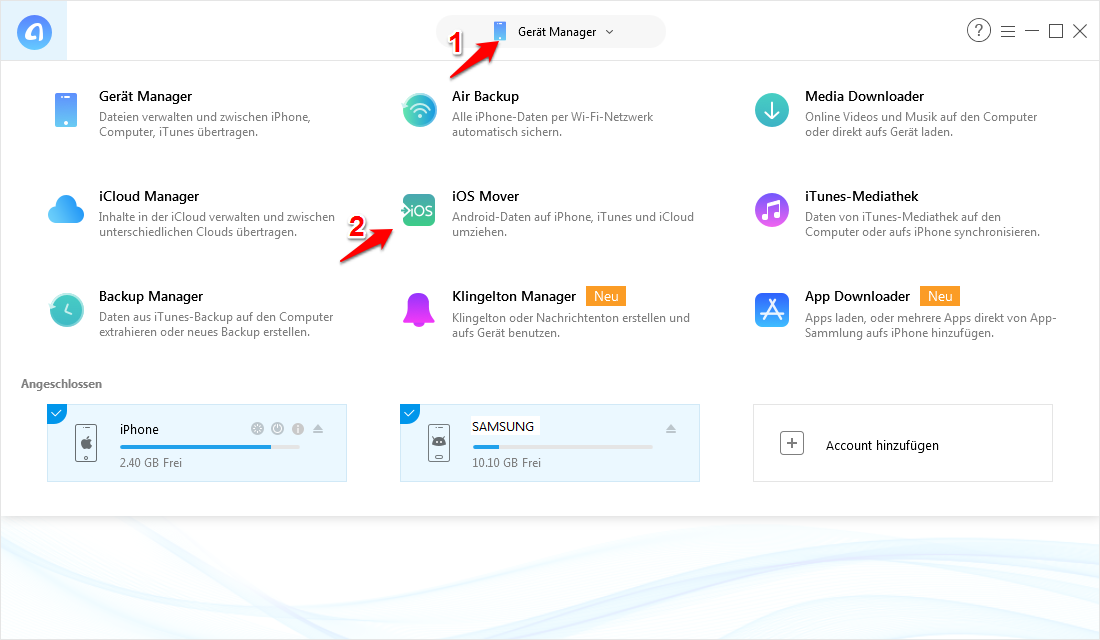
Task: Click the 10.10 GB Frei text
Action: pyautogui.click(x=507, y=462)
